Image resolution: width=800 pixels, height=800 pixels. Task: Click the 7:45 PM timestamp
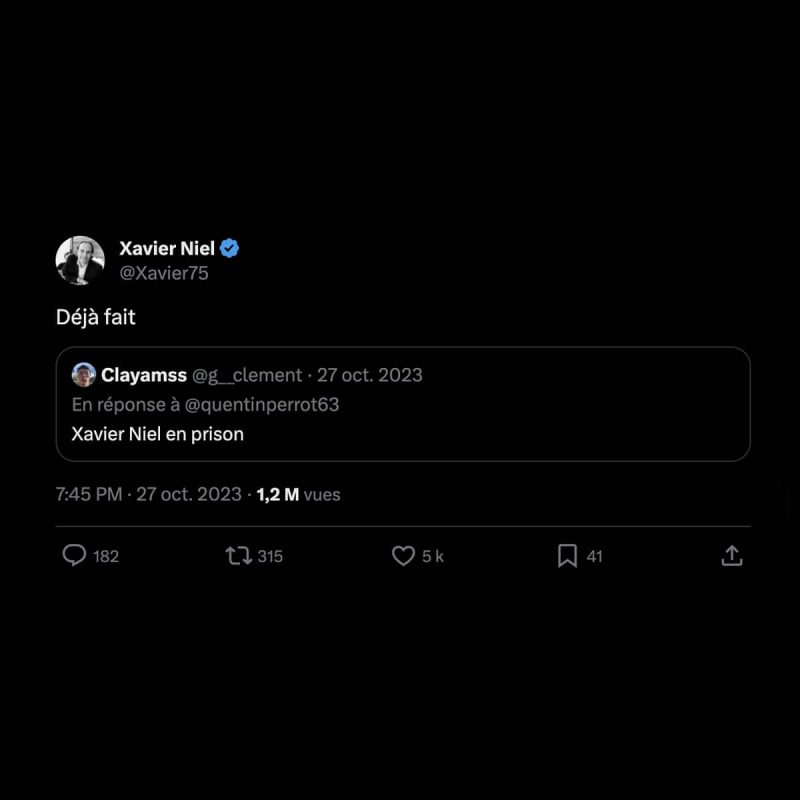click(89, 494)
